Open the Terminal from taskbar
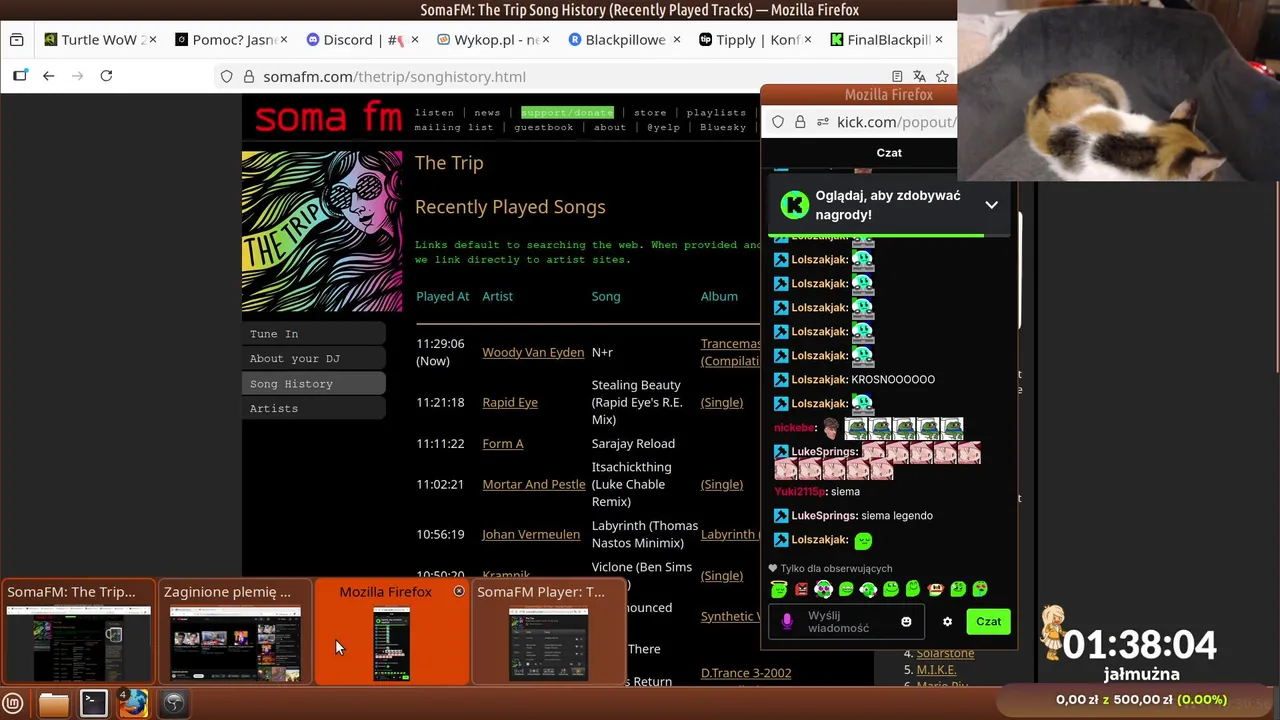Screen dimensions: 1280x720 (x=94, y=703)
